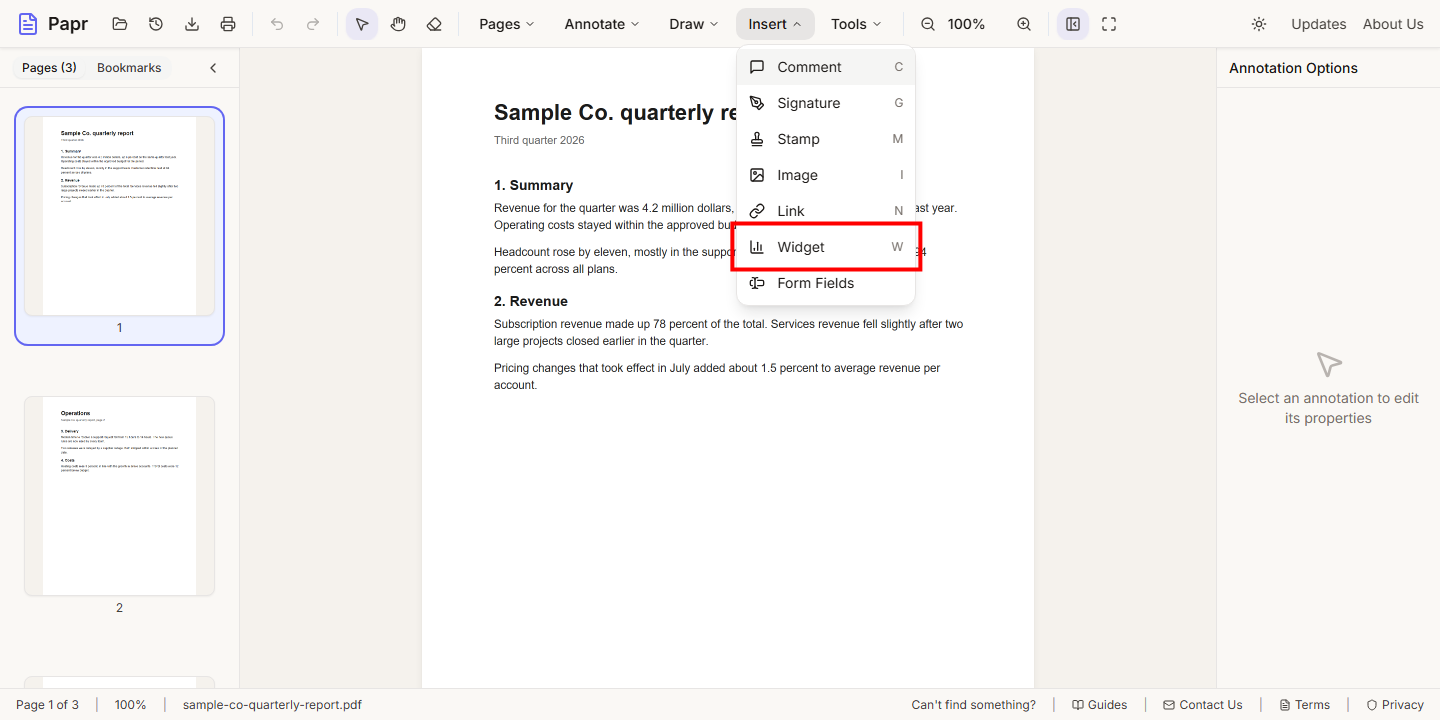The image size is (1440, 720).
Task: Click the Papr logo
Action: click(x=53, y=24)
